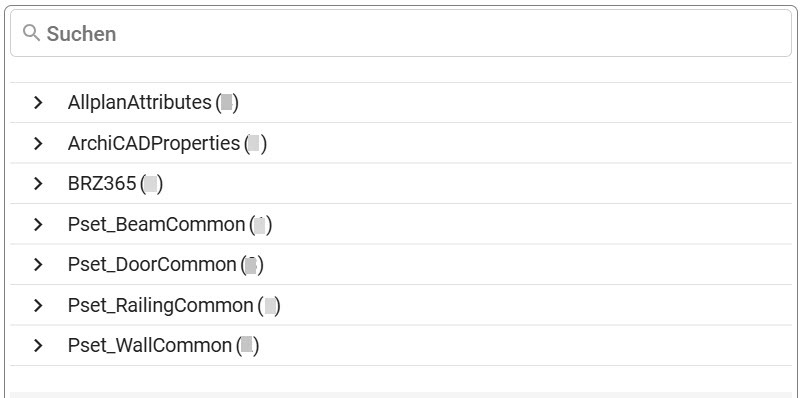Select the Pset_BeamCommon label
This screenshot has width=800, height=398.
pos(156,225)
